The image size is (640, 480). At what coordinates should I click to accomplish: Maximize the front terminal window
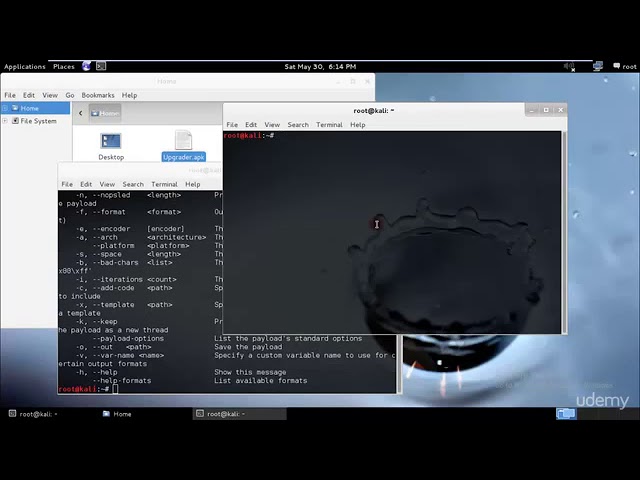point(546,110)
